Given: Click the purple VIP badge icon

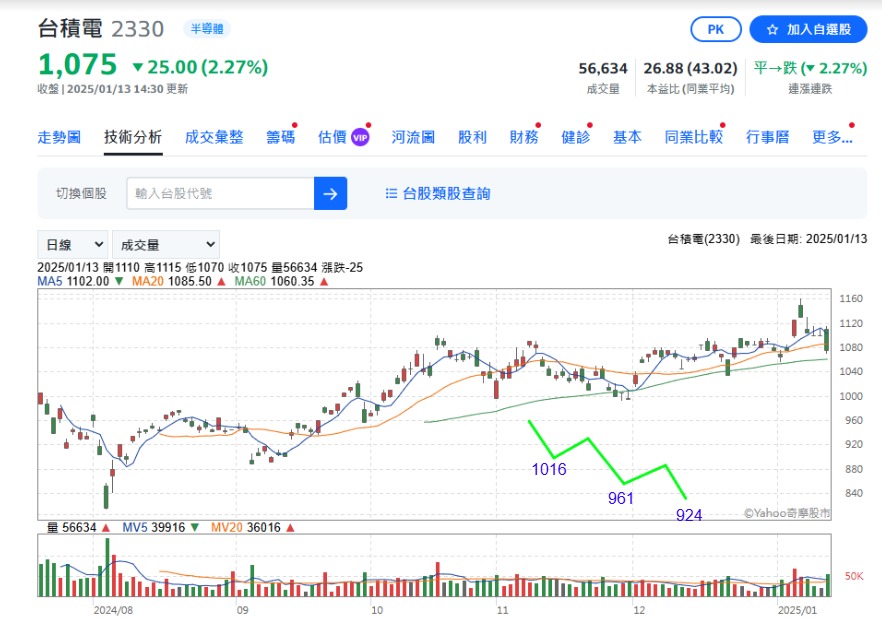Looking at the screenshot, I should pos(360,137).
